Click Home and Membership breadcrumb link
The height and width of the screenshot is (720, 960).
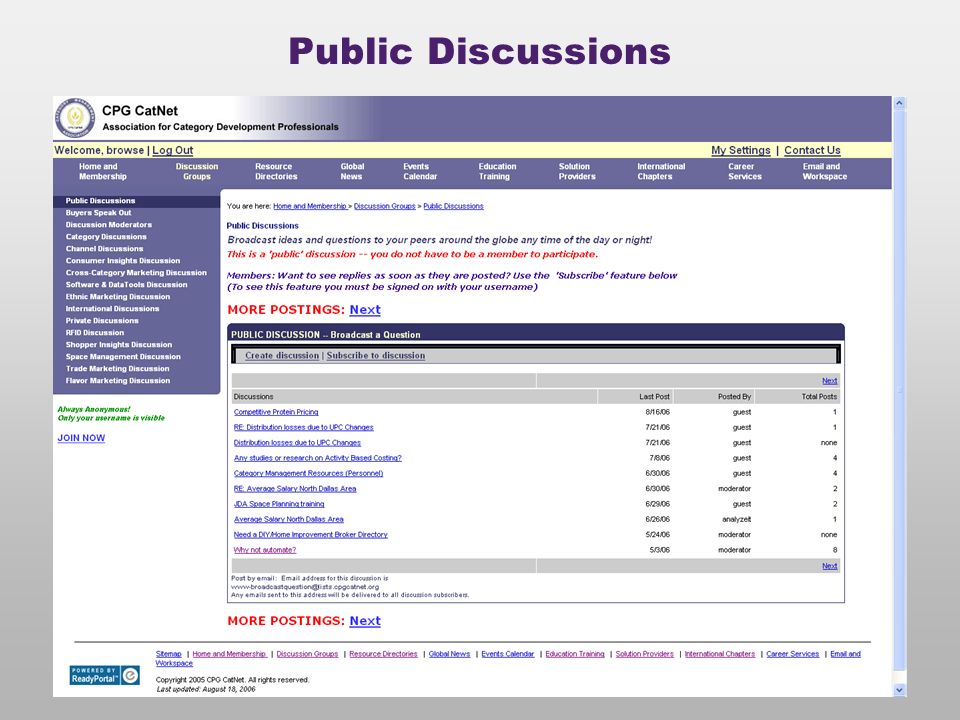coord(310,206)
